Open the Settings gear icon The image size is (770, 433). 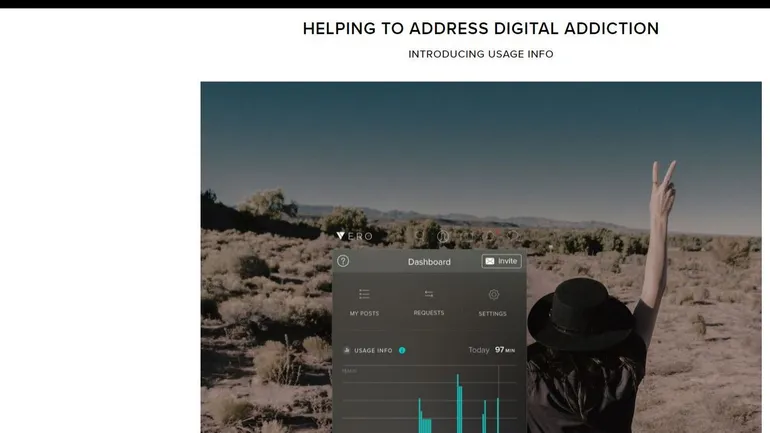494,295
